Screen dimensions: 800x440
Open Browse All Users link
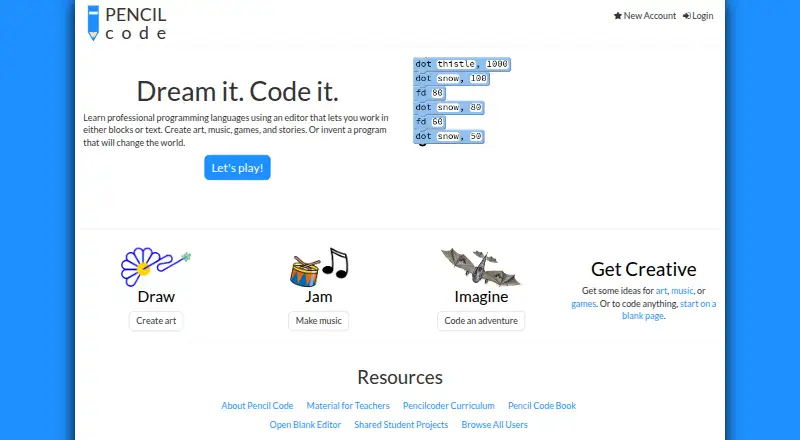(x=494, y=425)
